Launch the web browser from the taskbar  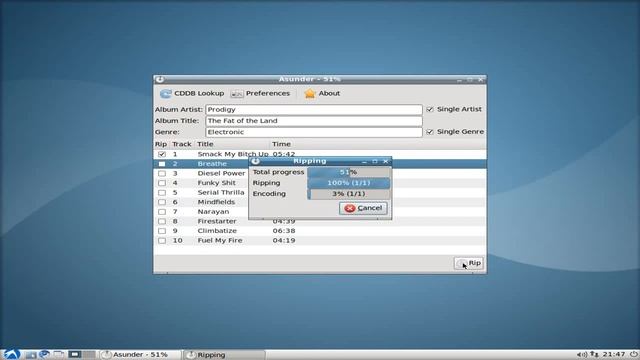[44, 354]
